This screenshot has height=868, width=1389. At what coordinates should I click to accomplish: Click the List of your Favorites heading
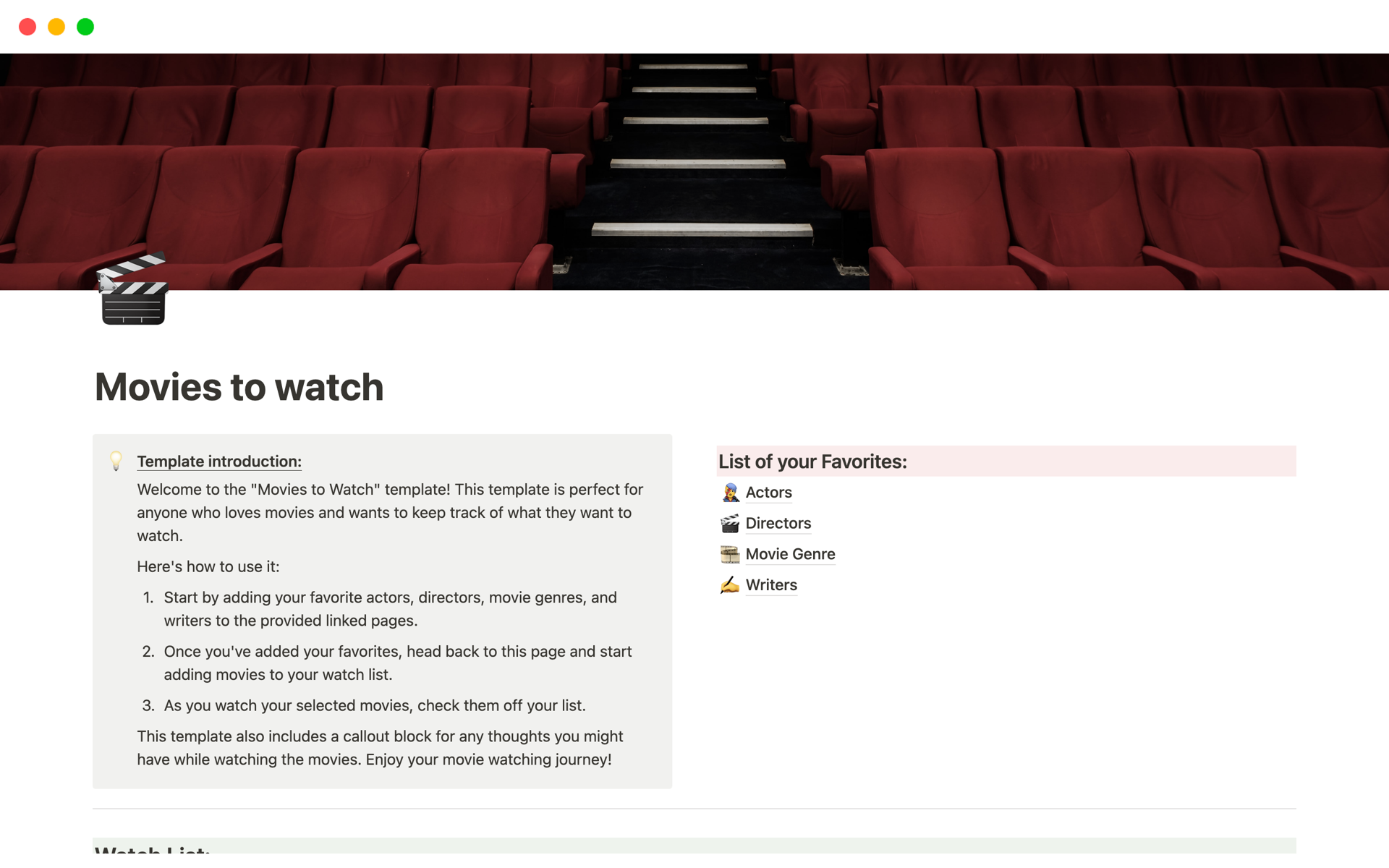click(812, 461)
